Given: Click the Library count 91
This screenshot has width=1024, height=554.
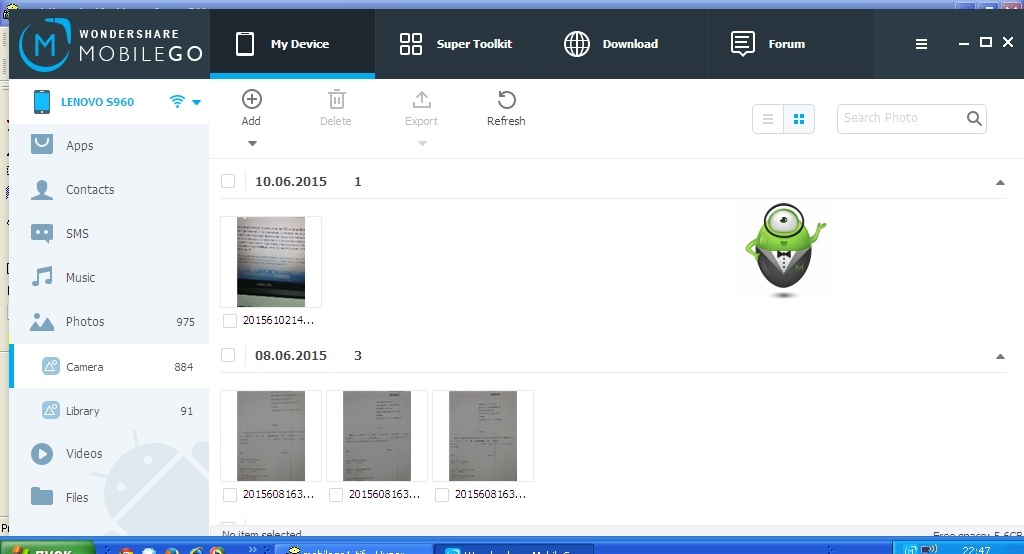Looking at the screenshot, I should [x=187, y=411].
